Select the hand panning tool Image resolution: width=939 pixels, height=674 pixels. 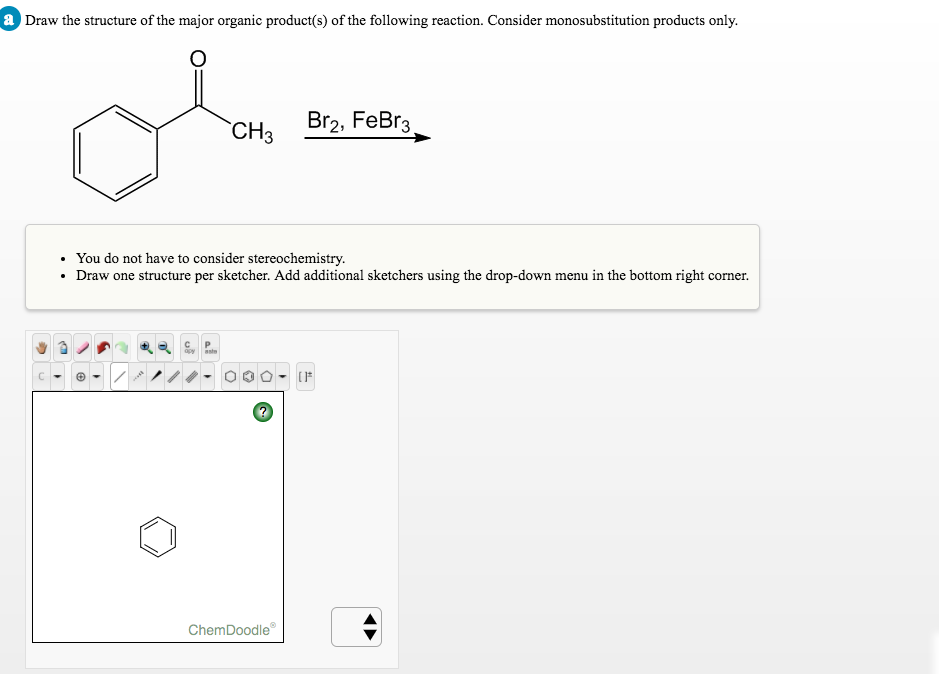click(x=41, y=348)
